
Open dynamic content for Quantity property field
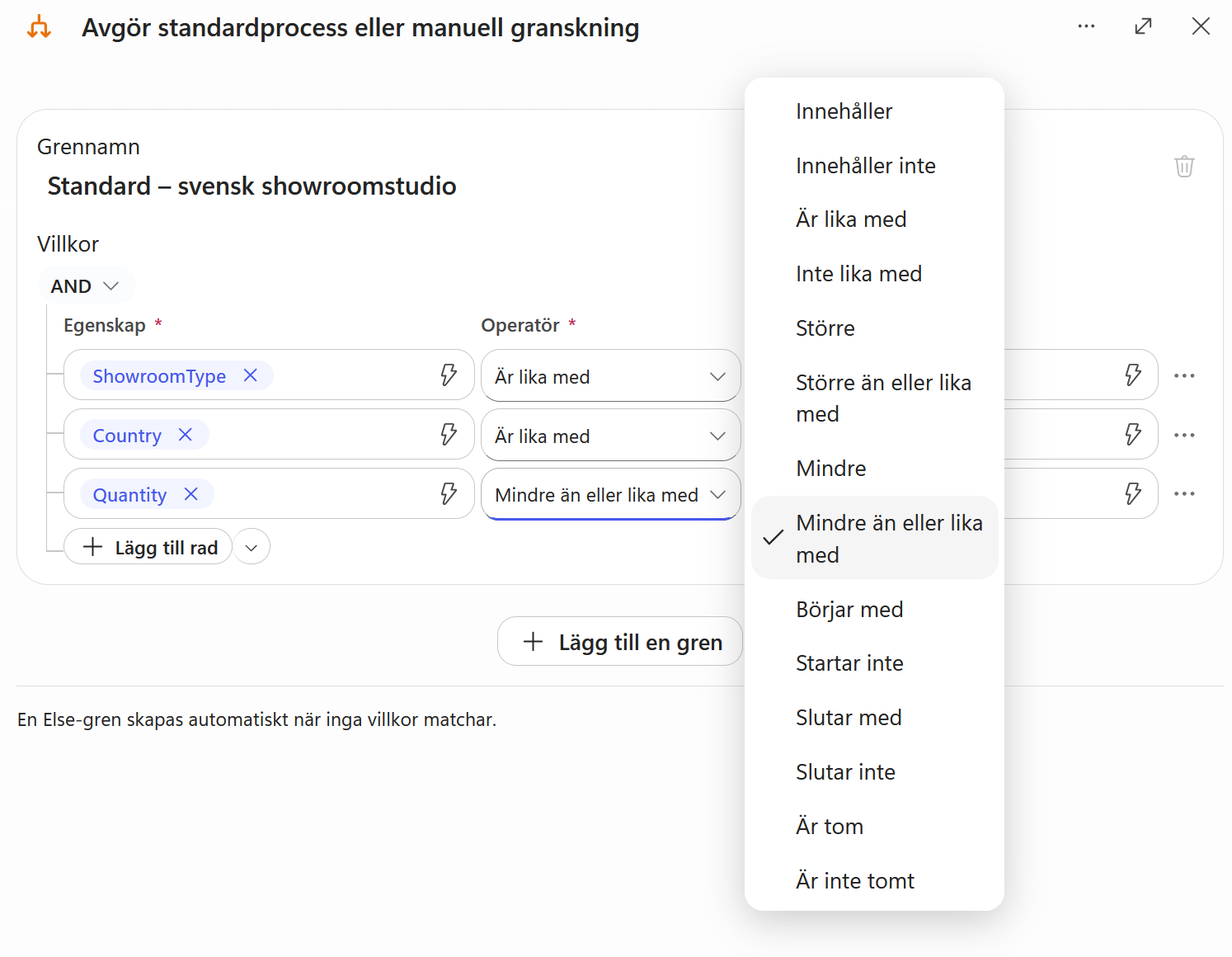pyautogui.click(x=449, y=494)
